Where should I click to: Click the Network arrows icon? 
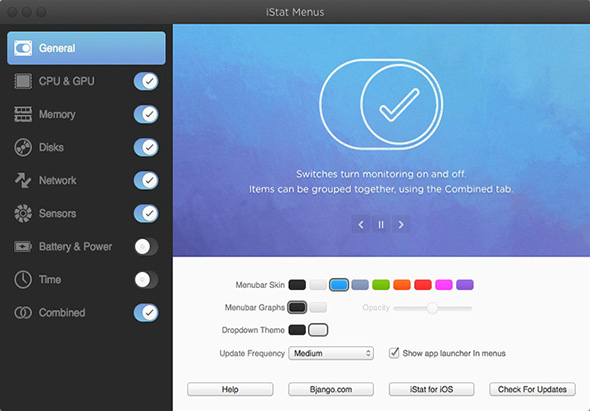(23, 180)
